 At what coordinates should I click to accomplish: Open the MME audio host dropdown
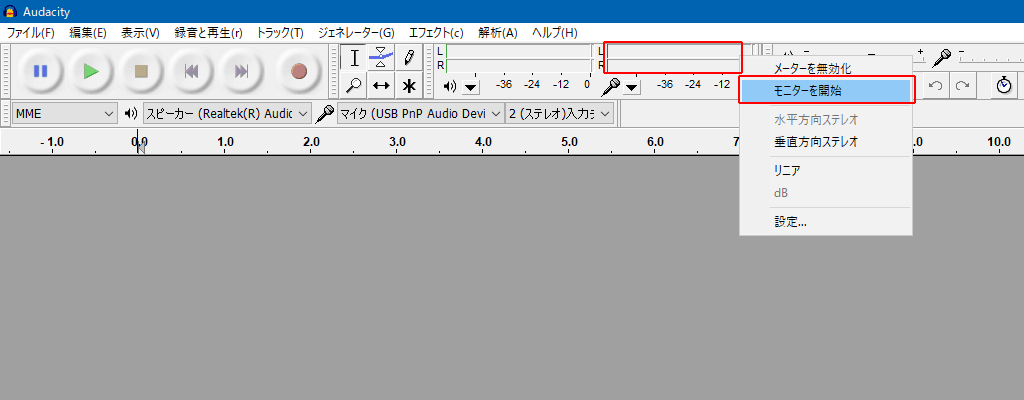(x=65, y=114)
